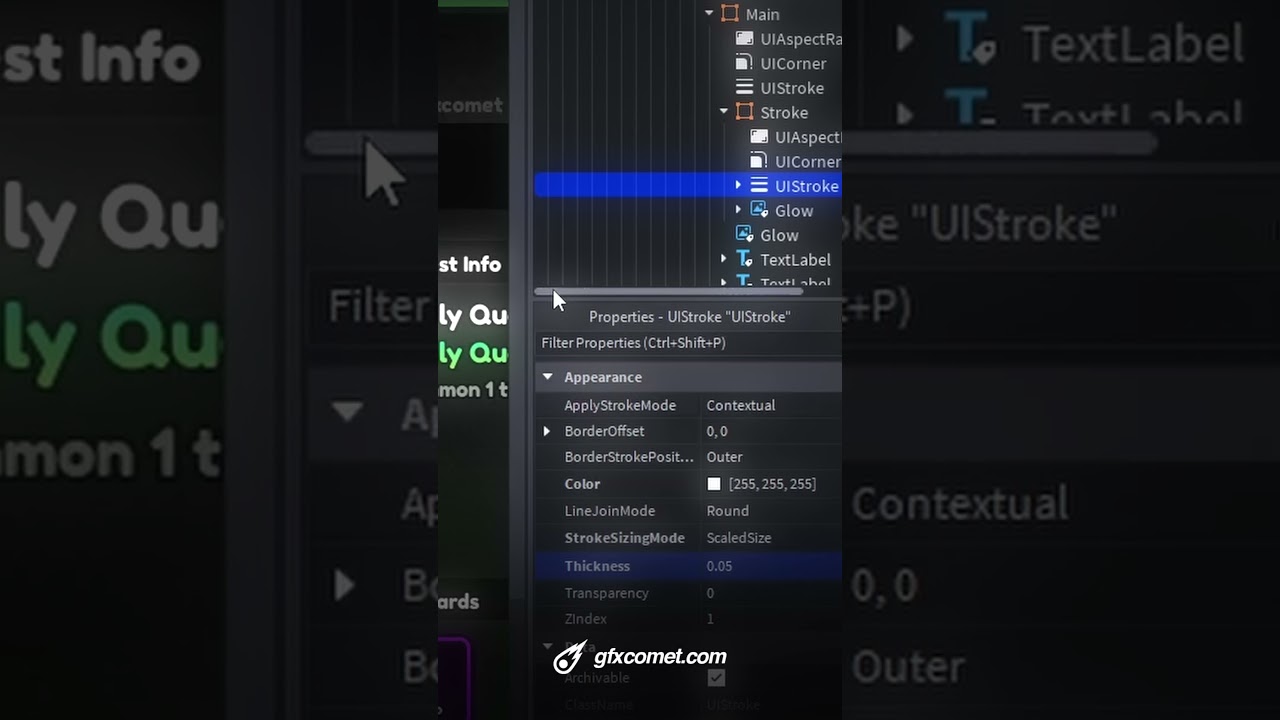Collapse the Stroke tree node

724,112
